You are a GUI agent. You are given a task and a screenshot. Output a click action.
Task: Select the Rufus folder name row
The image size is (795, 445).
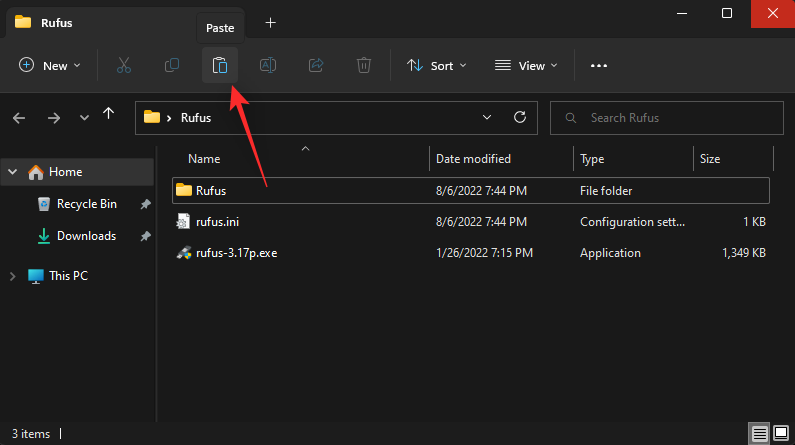471,191
